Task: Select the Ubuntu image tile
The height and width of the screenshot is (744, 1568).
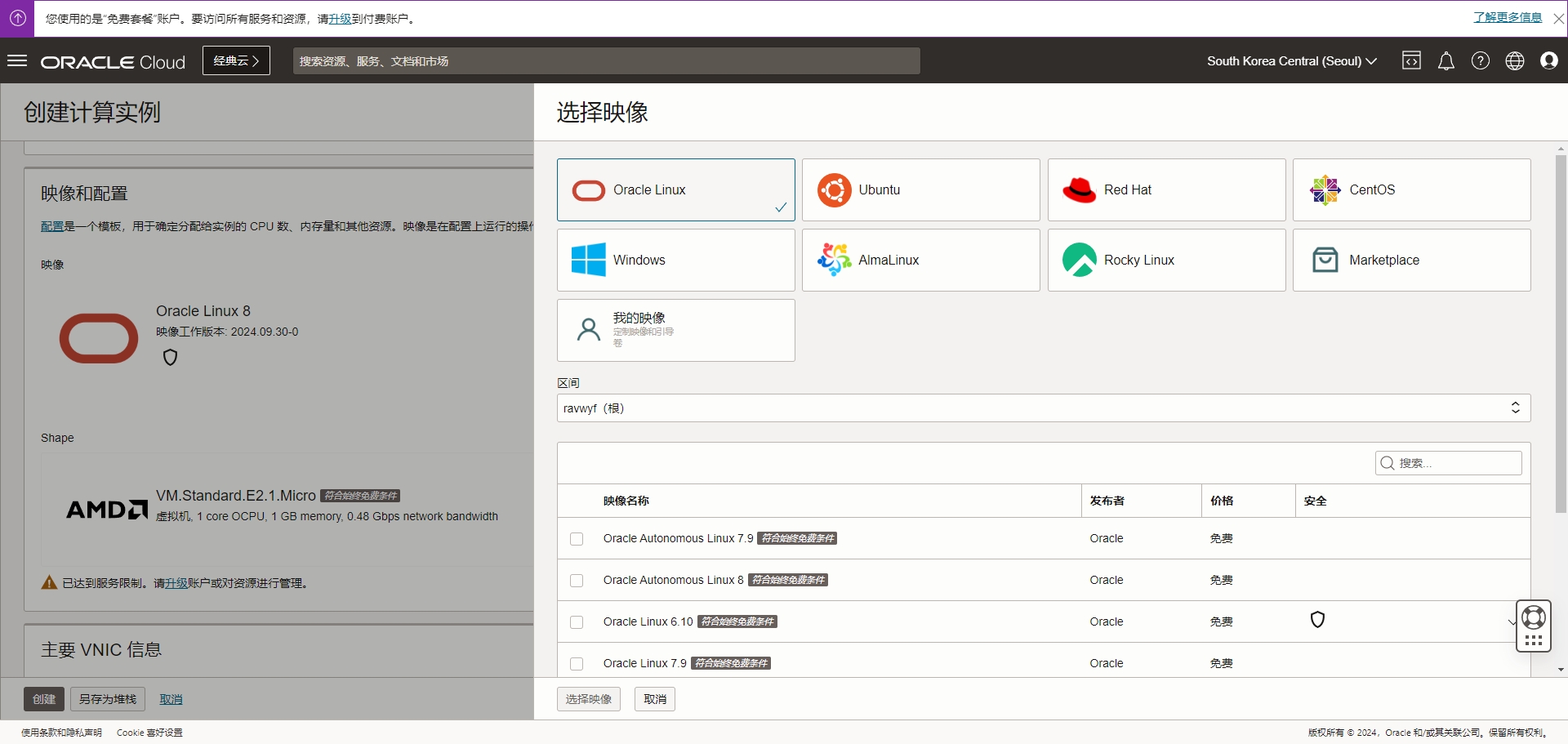Action: click(920, 189)
